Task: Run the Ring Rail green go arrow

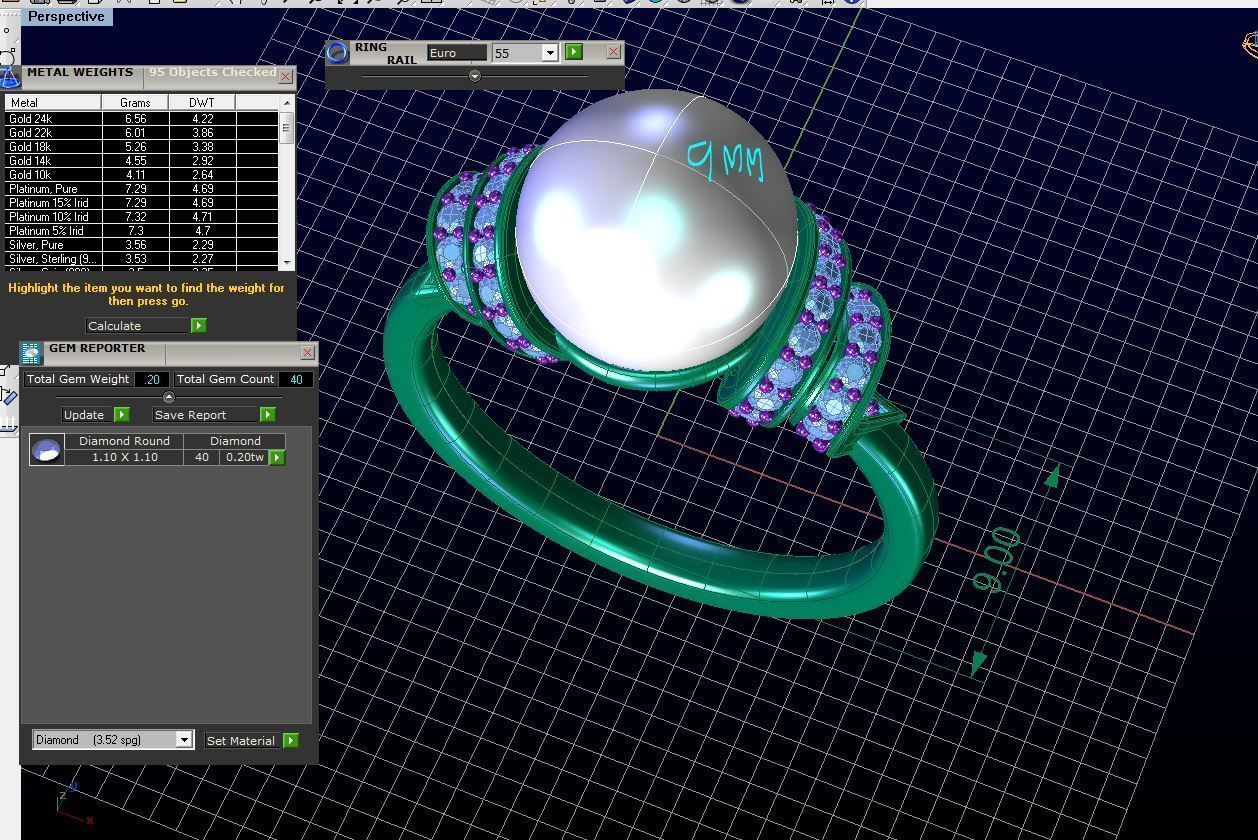Action: pyautogui.click(x=574, y=52)
